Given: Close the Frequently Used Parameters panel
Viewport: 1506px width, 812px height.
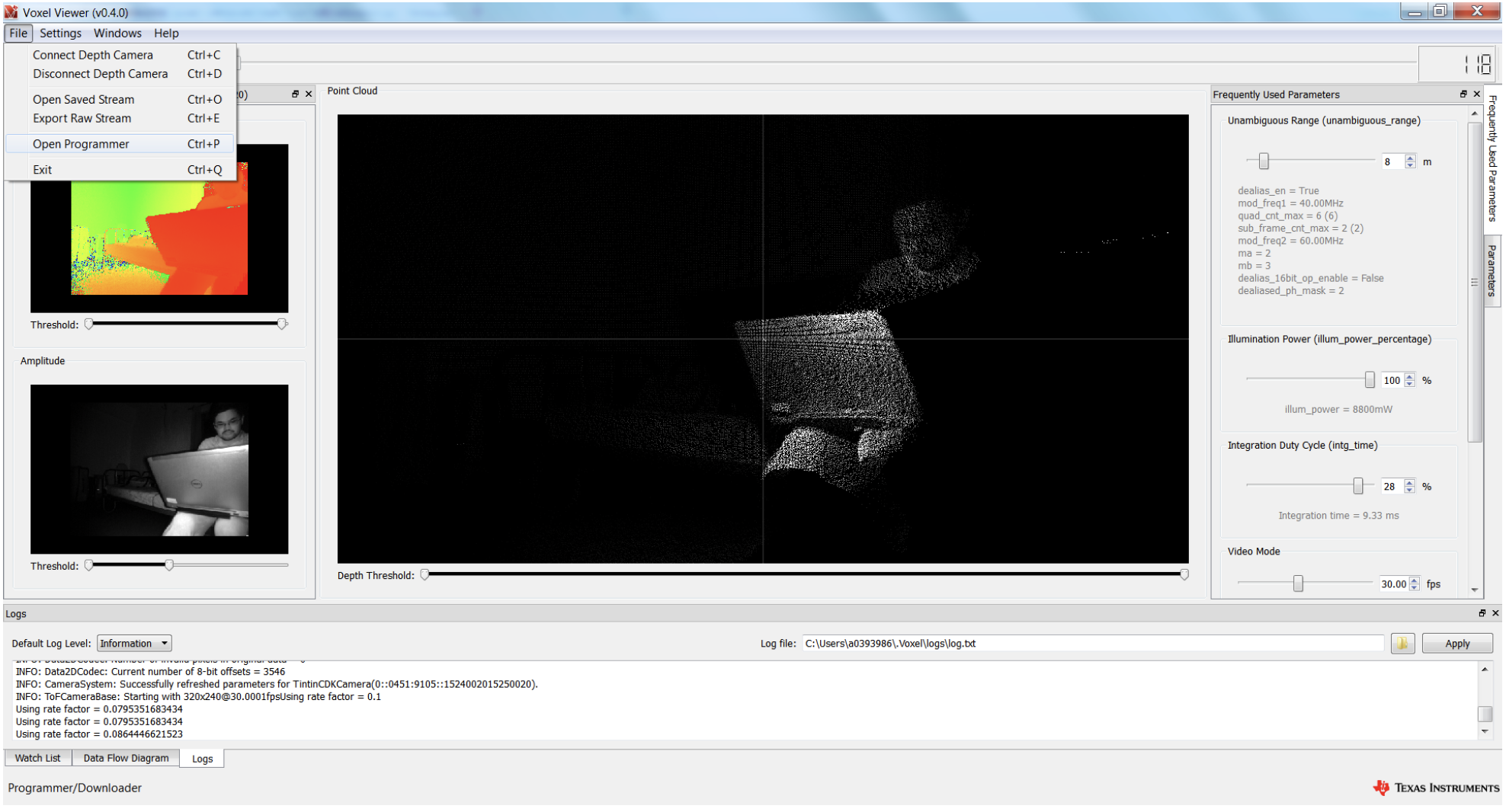Looking at the screenshot, I should coord(1477,94).
